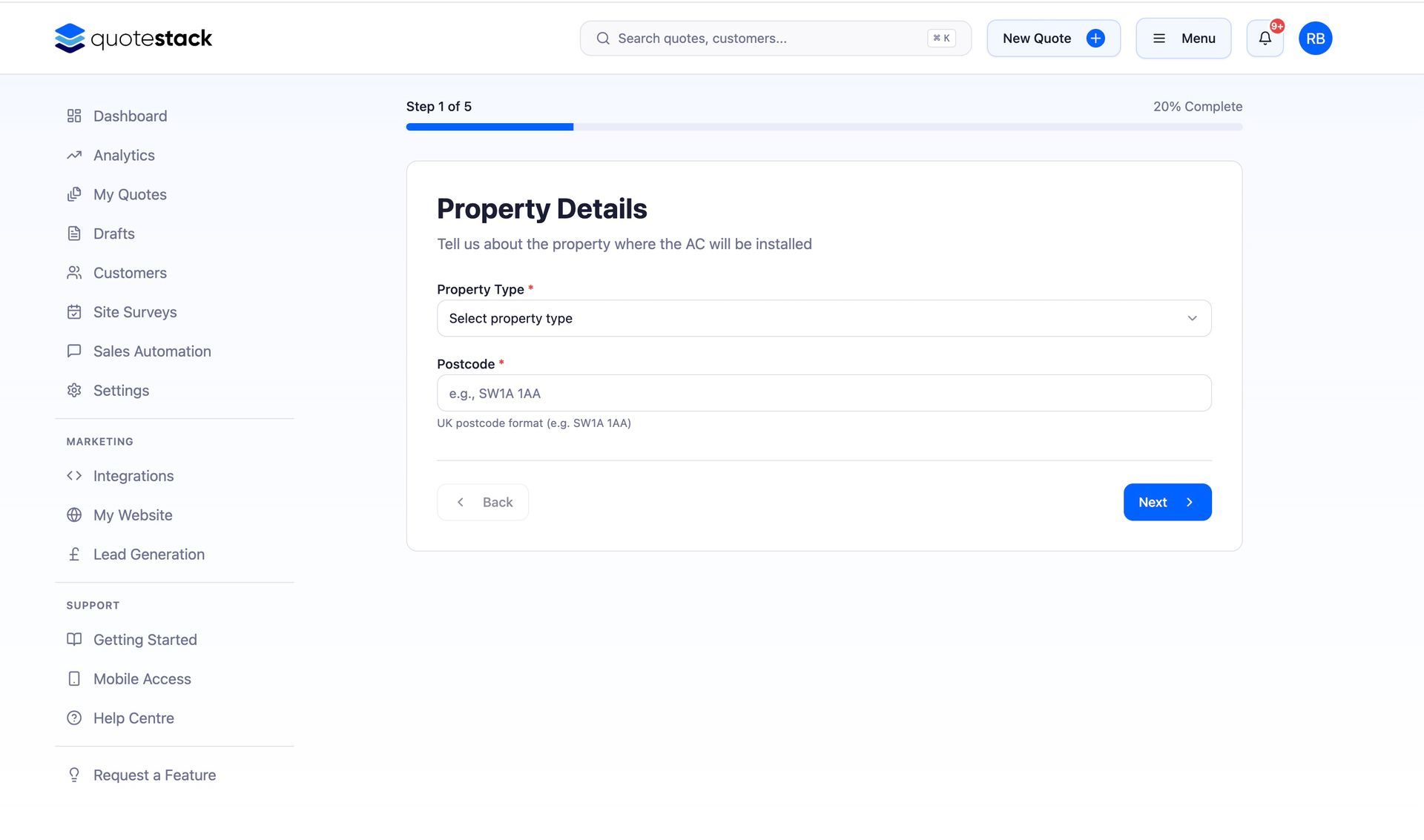Viewport: 1424px width, 840px height.
Task: Click the Property Type chevron arrow
Action: pyautogui.click(x=1192, y=319)
